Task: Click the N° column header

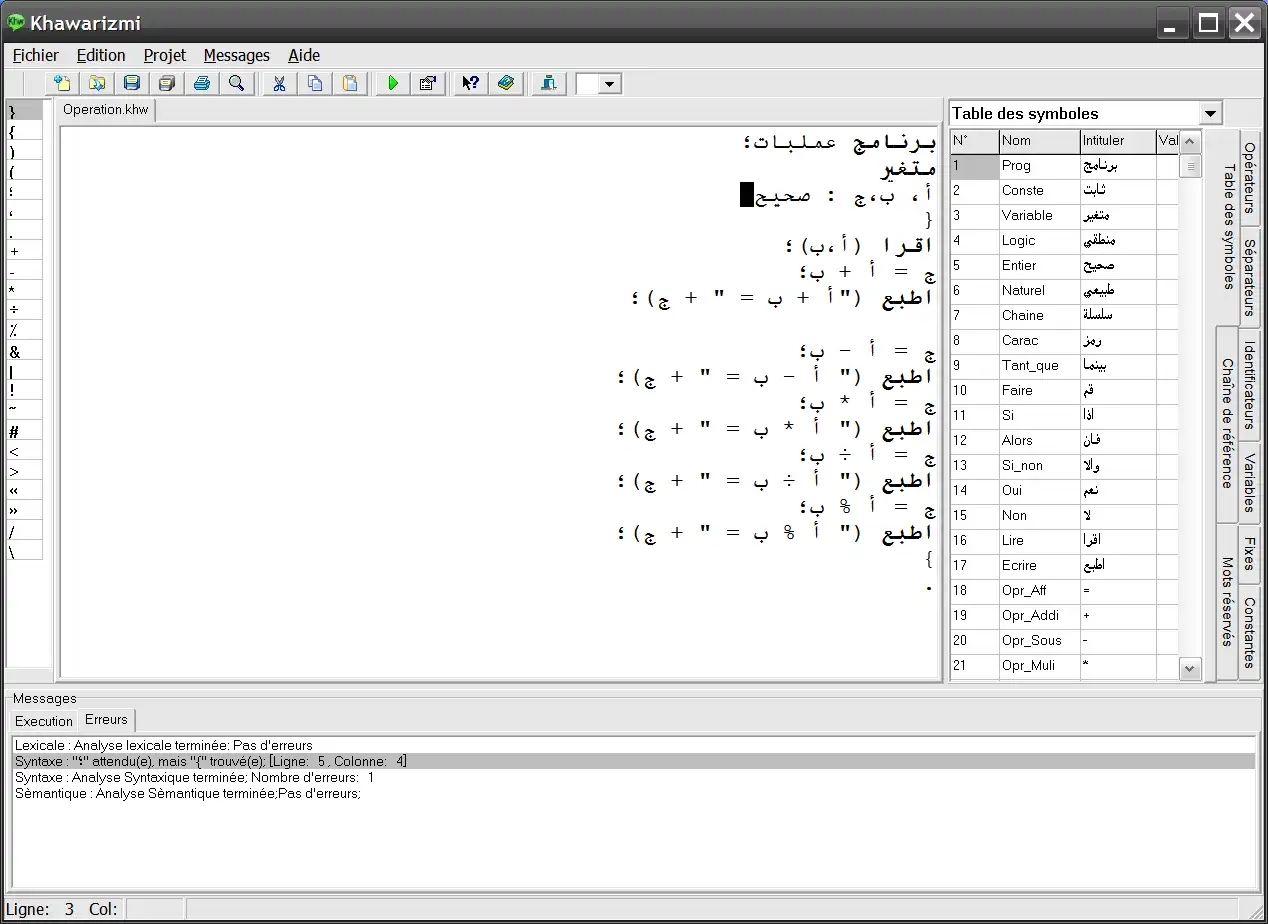Action: [974, 141]
